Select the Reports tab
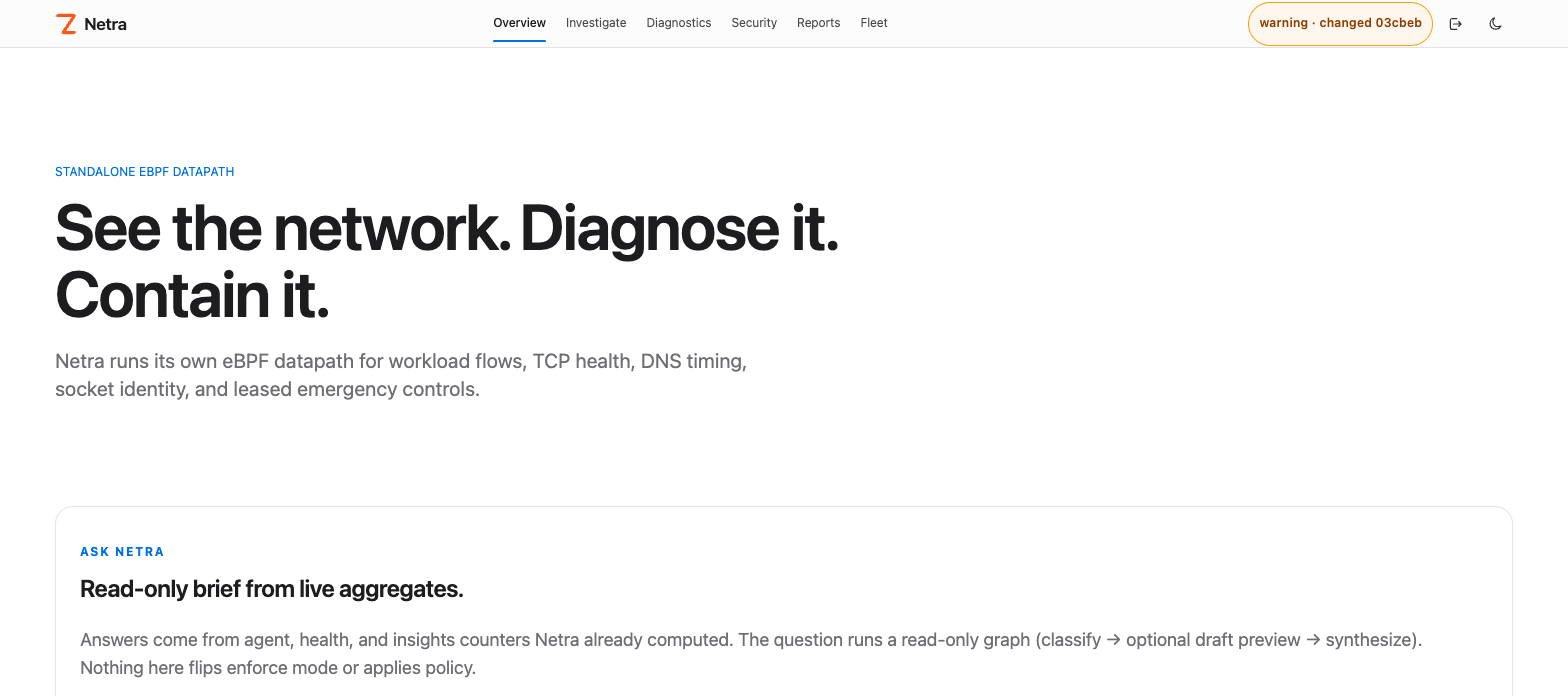The width and height of the screenshot is (1568, 696). [818, 23]
